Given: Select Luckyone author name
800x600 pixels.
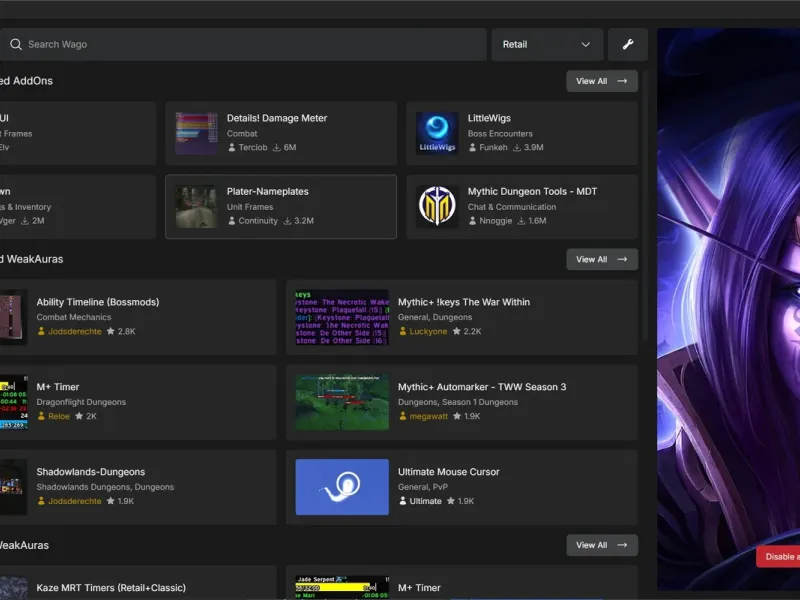Looking at the screenshot, I should click(428, 331).
